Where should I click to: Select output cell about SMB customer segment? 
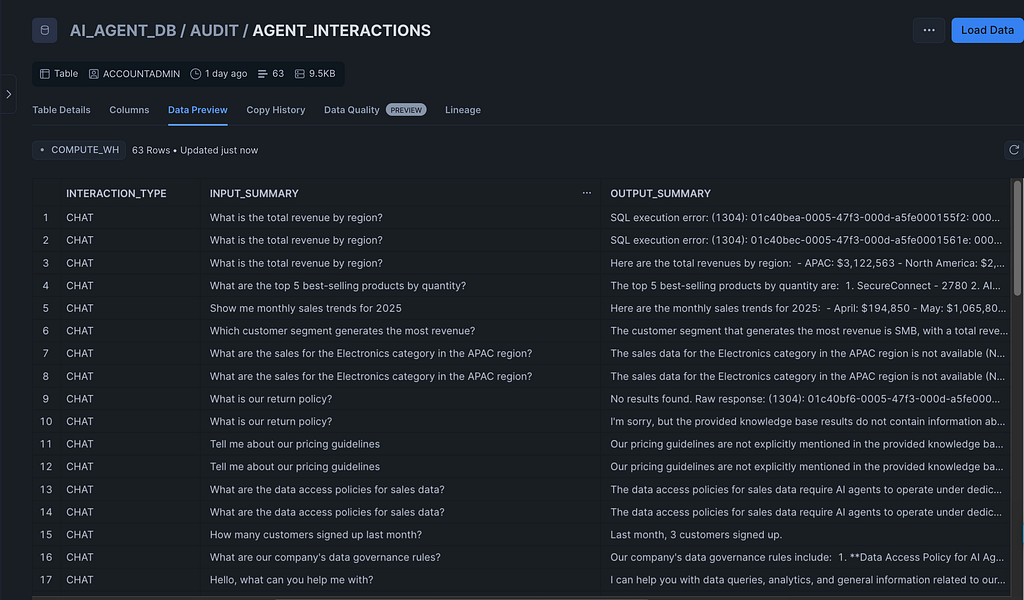coord(806,330)
